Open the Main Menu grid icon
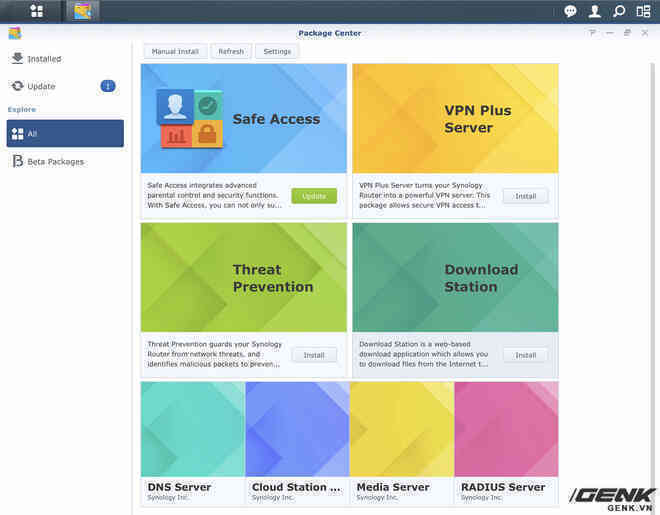660x515 pixels. point(37,11)
